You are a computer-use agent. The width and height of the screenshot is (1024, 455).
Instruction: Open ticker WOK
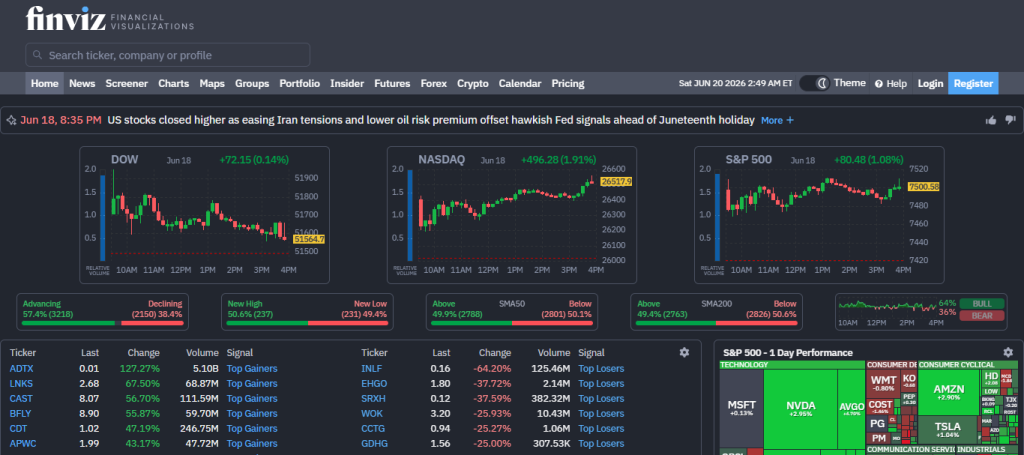(372, 414)
